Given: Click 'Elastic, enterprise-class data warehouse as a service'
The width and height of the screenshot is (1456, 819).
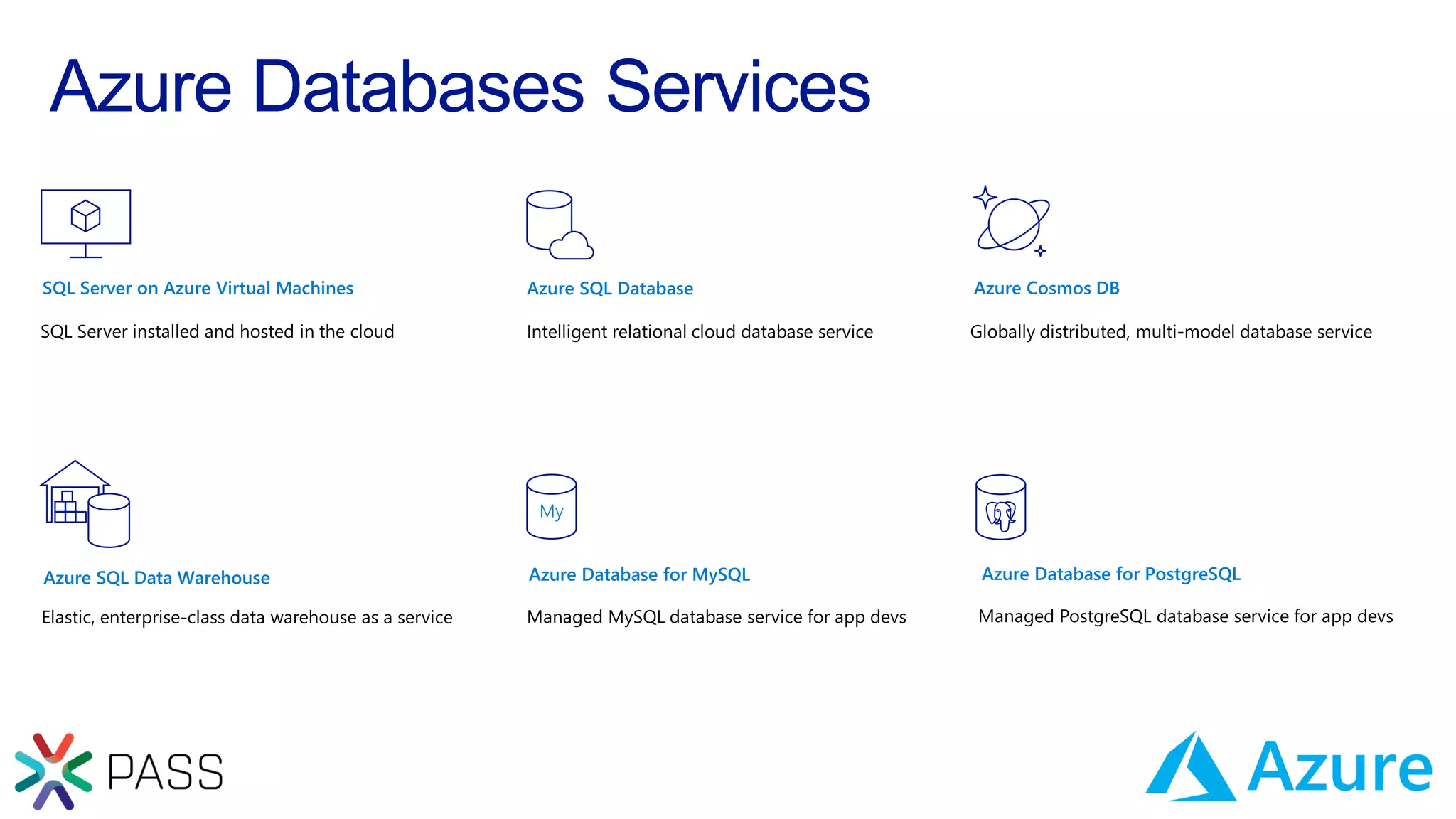Looking at the screenshot, I should click(247, 617).
